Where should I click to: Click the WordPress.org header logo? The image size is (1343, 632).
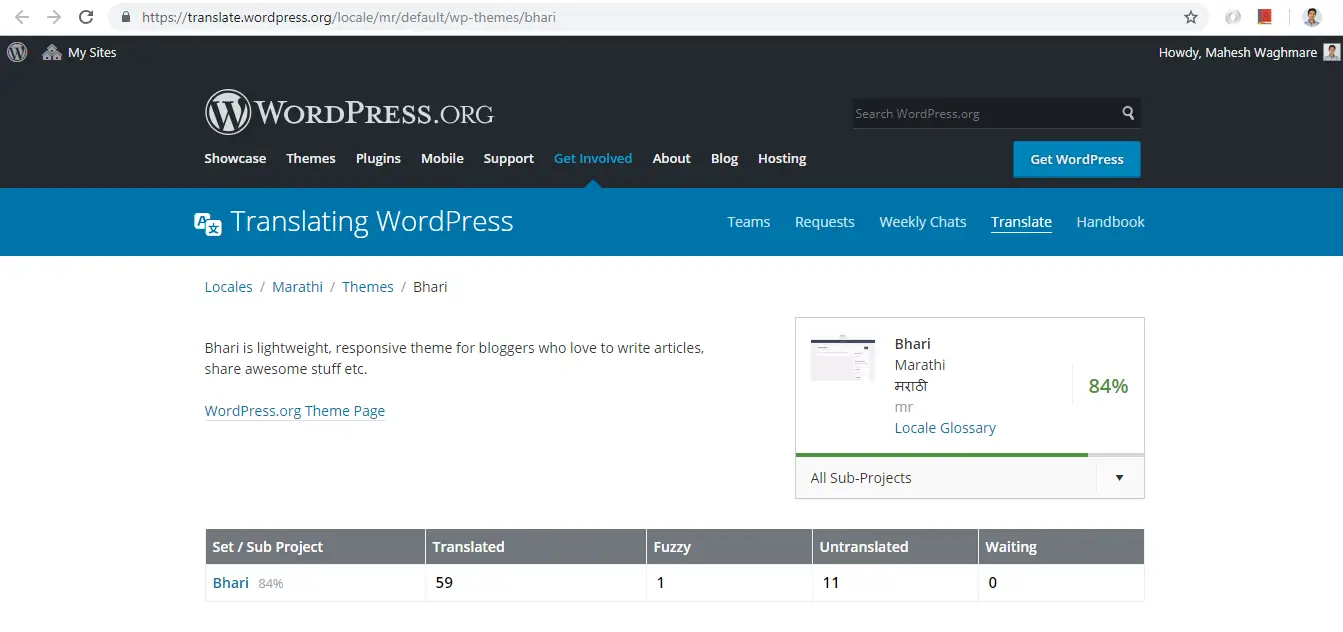[x=349, y=113]
